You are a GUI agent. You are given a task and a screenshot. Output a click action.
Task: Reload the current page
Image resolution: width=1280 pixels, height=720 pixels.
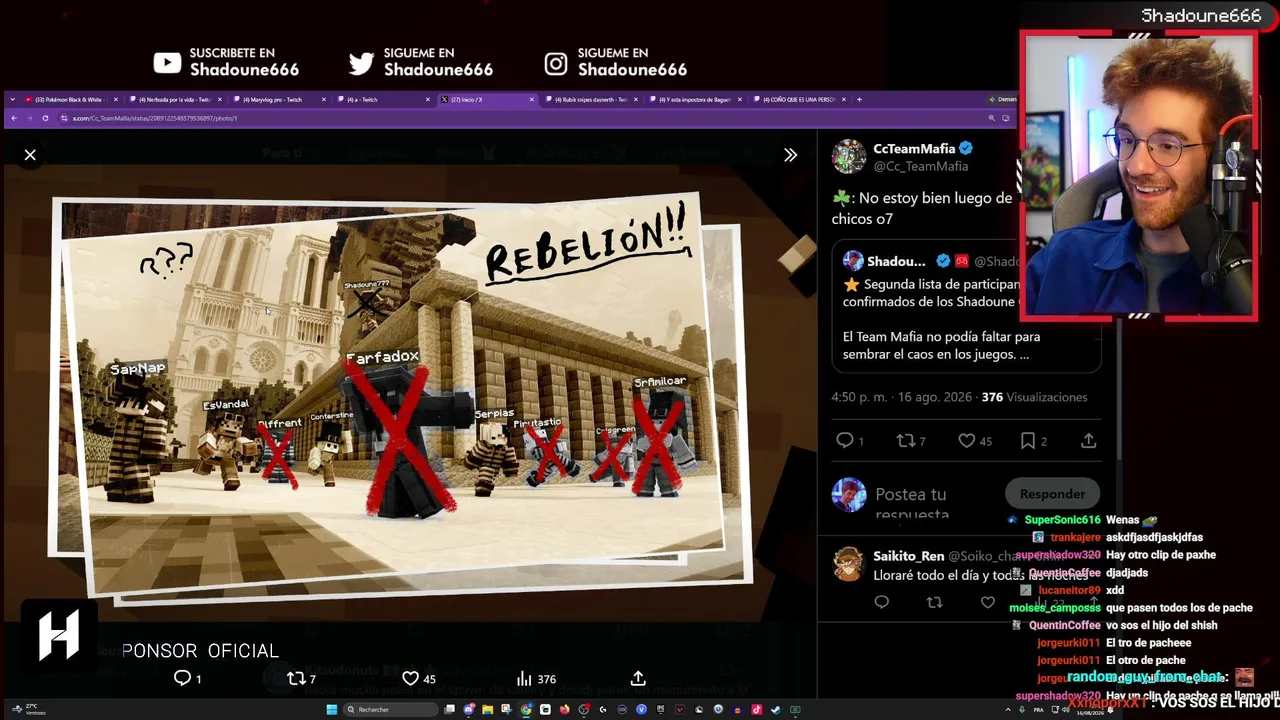pos(45,118)
